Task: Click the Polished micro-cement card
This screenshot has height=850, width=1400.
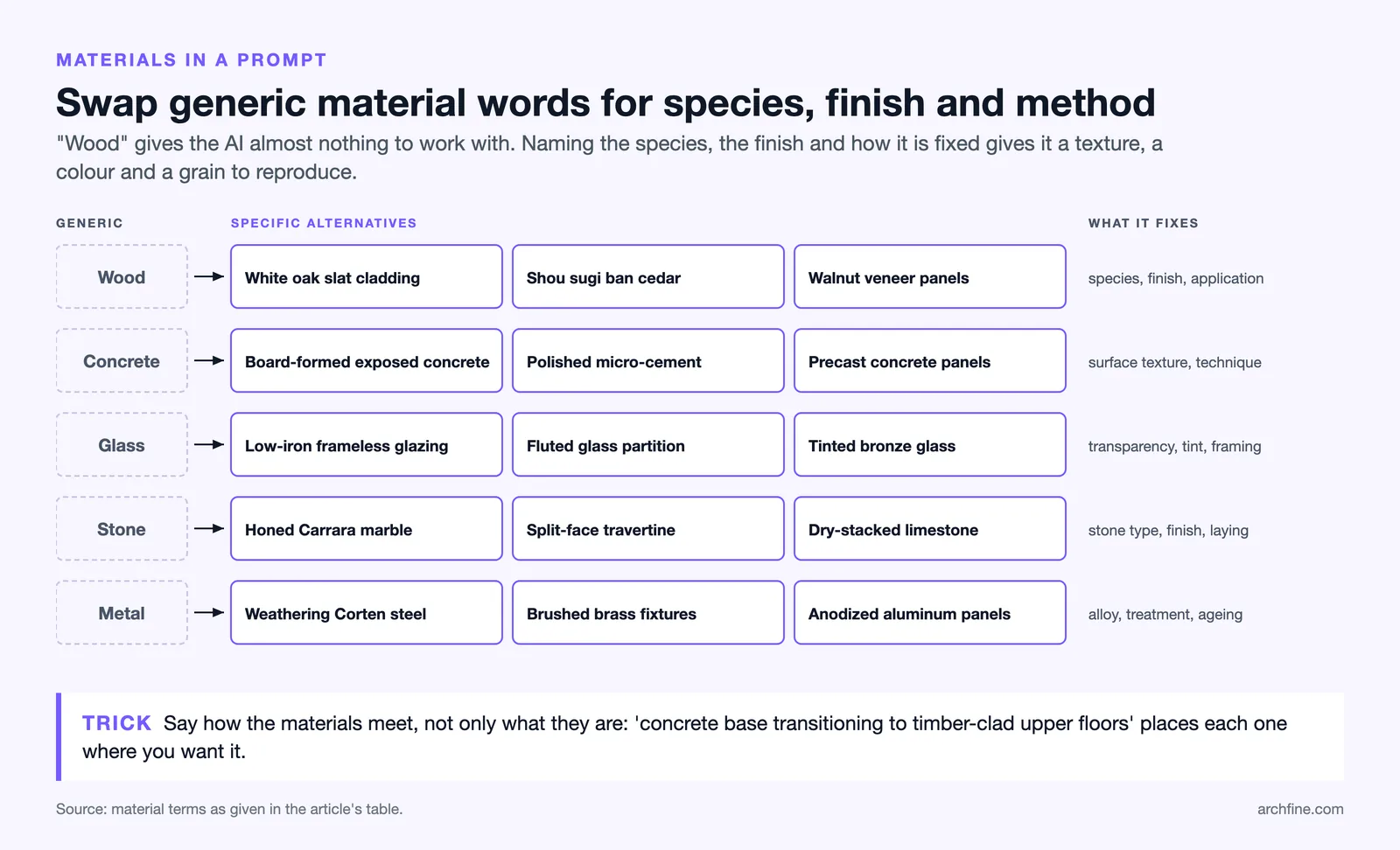Action: pyautogui.click(x=648, y=360)
